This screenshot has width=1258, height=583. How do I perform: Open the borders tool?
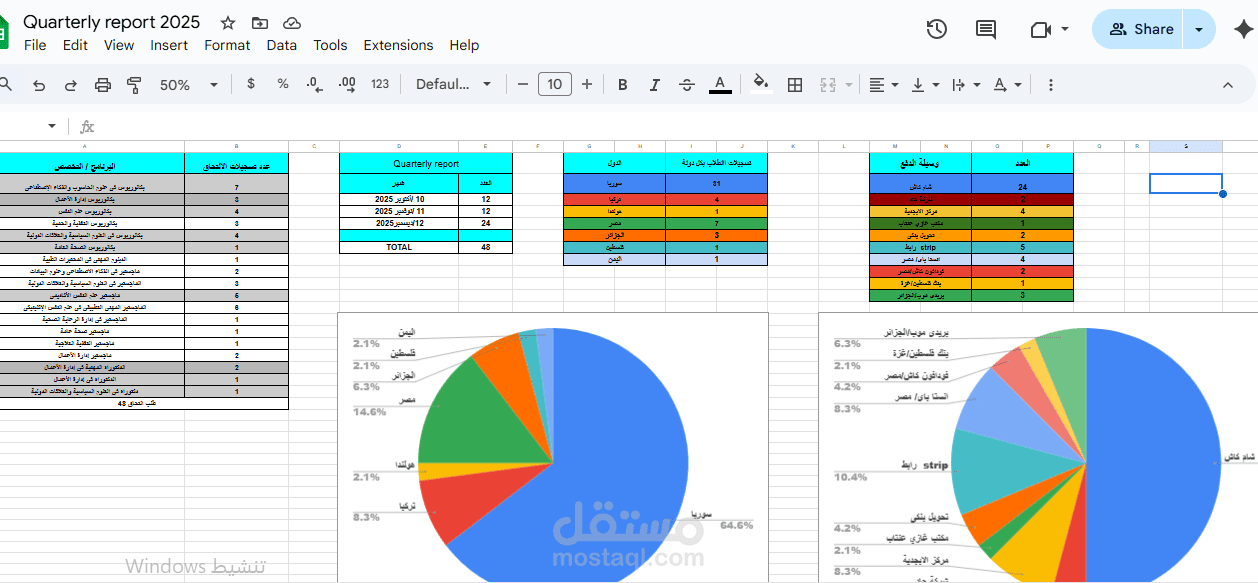coord(795,85)
